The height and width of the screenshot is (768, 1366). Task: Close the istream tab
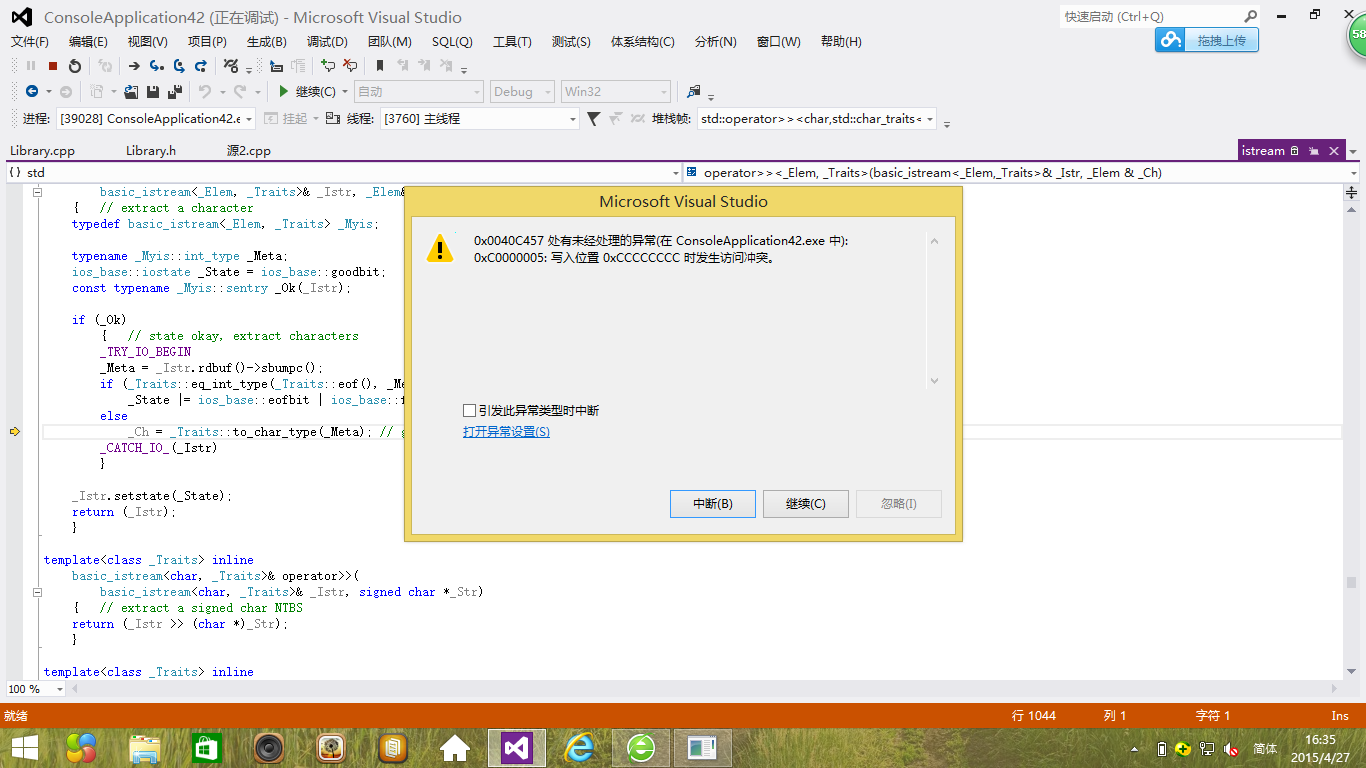(1334, 151)
